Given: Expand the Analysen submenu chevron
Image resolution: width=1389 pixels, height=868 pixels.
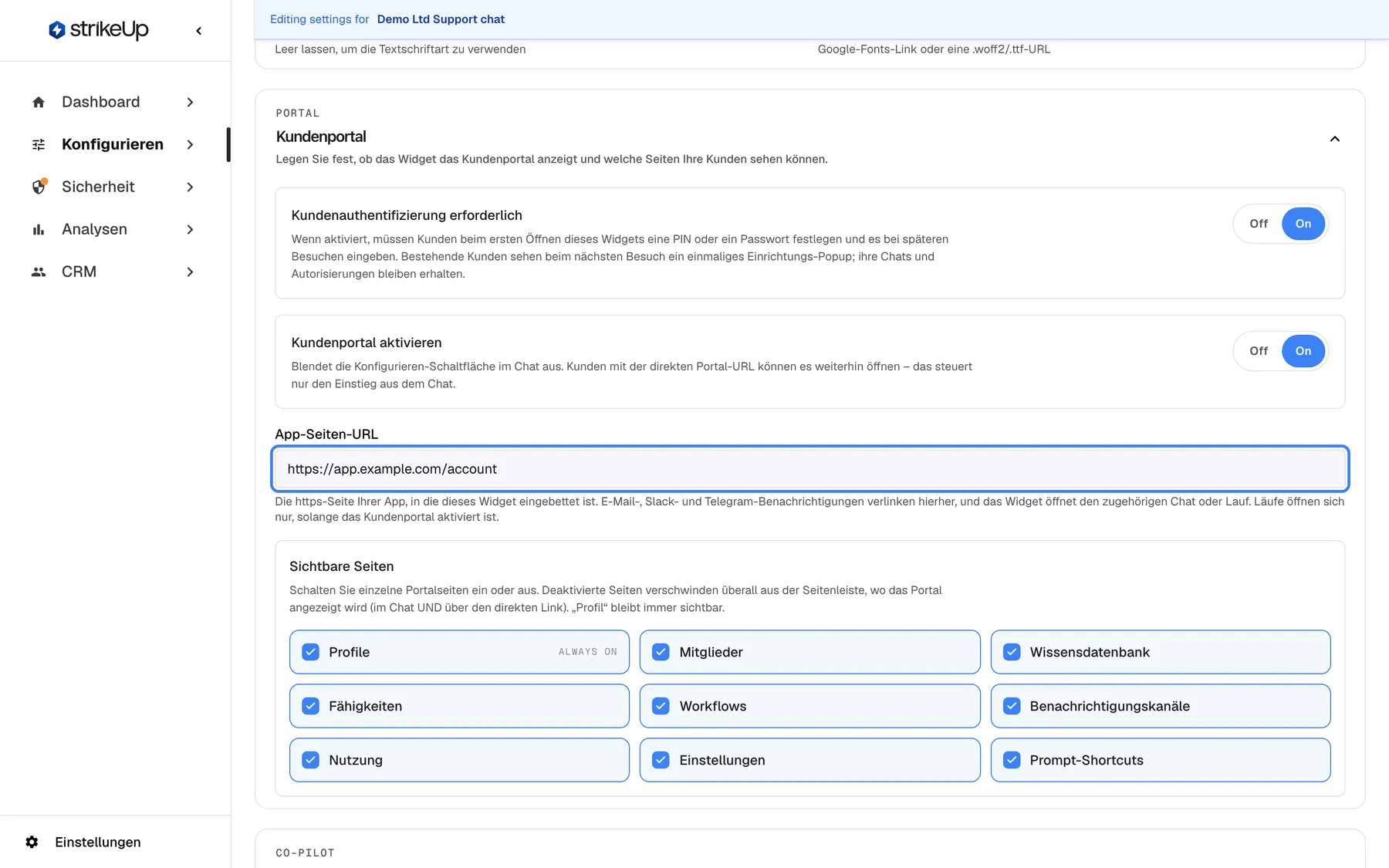Looking at the screenshot, I should tap(190, 229).
